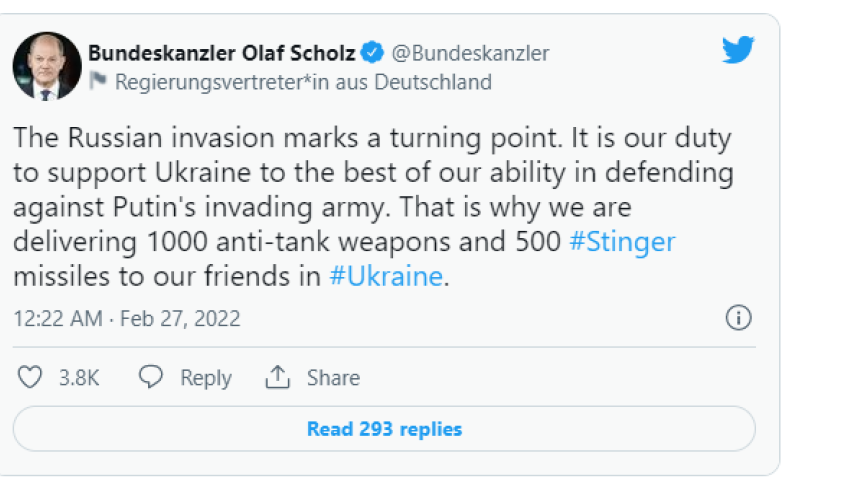Viewport: 857px width, 482px height.
Task: Open the @Bundeskanzler handle
Action: click(x=469, y=53)
